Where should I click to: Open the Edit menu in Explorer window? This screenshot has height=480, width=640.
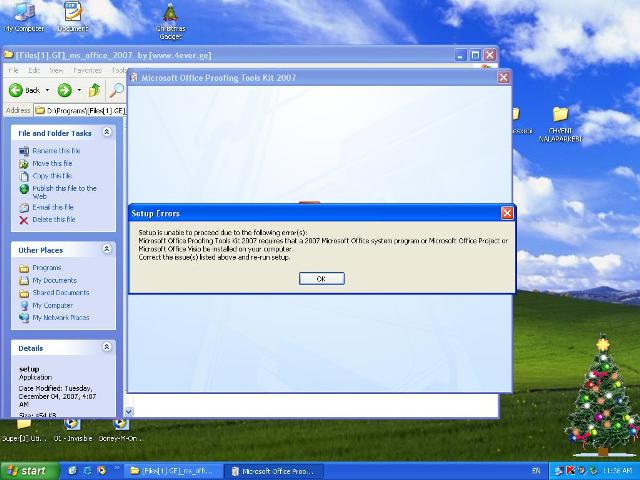(34, 70)
